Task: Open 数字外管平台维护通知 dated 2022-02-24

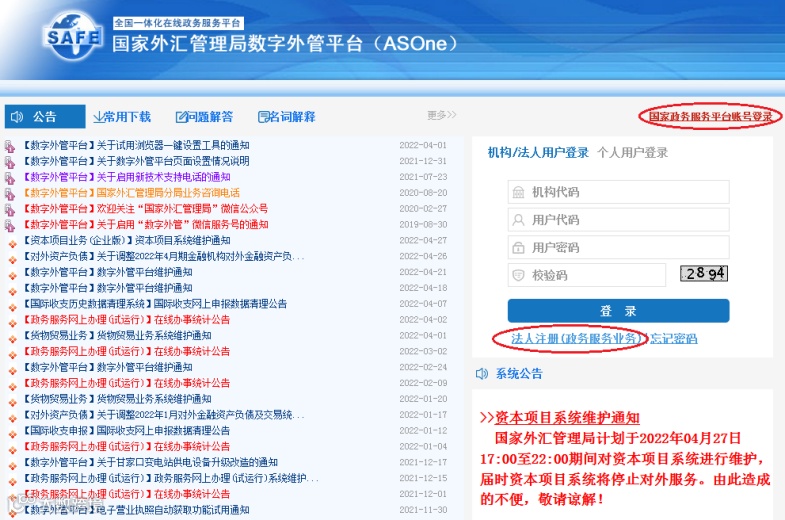Action: [108, 367]
